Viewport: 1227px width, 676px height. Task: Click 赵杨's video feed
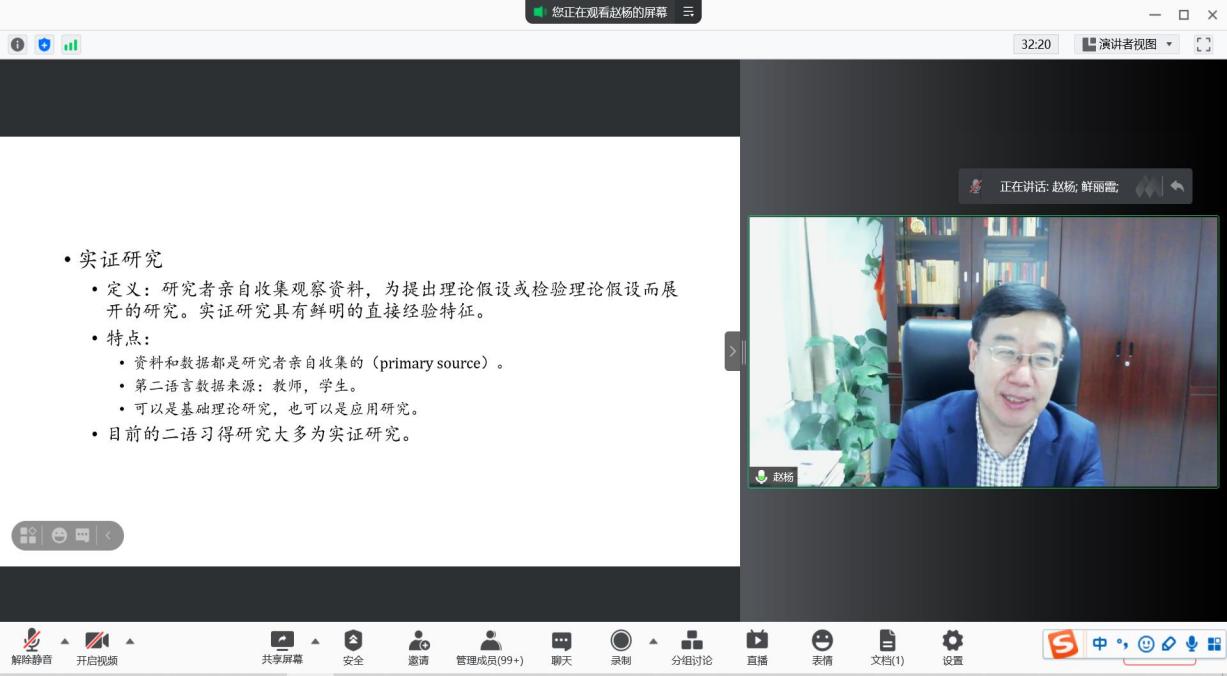(984, 350)
